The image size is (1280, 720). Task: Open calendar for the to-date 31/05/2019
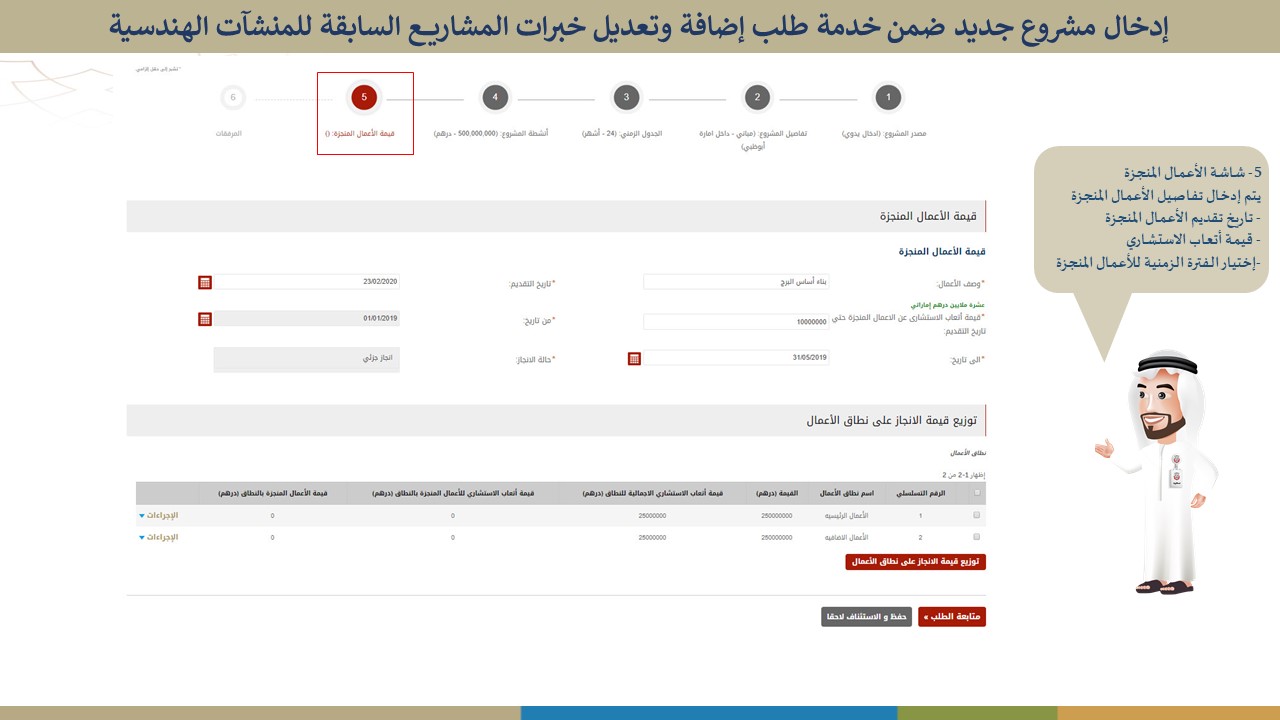pyautogui.click(x=634, y=358)
